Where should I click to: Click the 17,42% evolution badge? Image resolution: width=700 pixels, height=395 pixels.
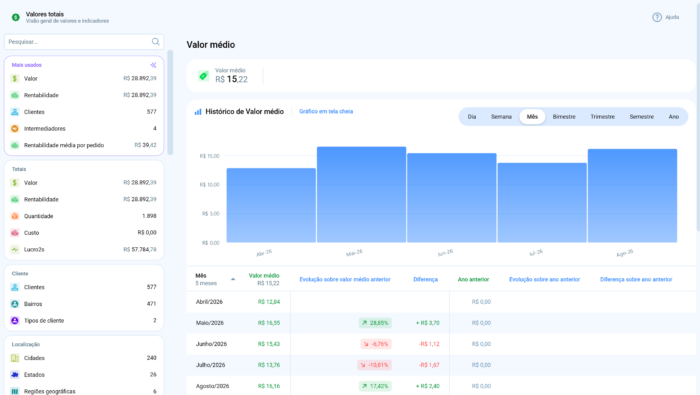(x=375, y=386)
